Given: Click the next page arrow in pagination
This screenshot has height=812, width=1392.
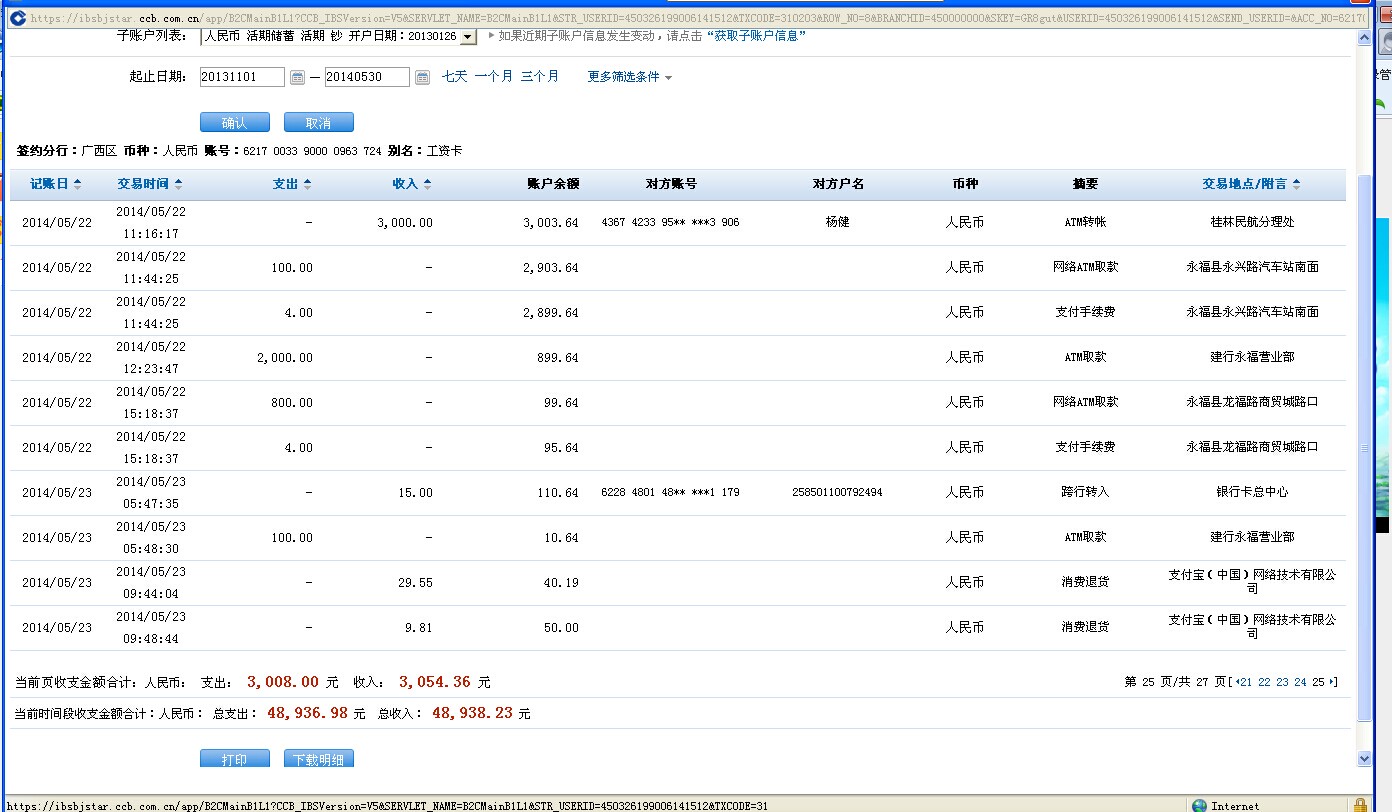Looking at the screenshot, I should [1333, 682].
